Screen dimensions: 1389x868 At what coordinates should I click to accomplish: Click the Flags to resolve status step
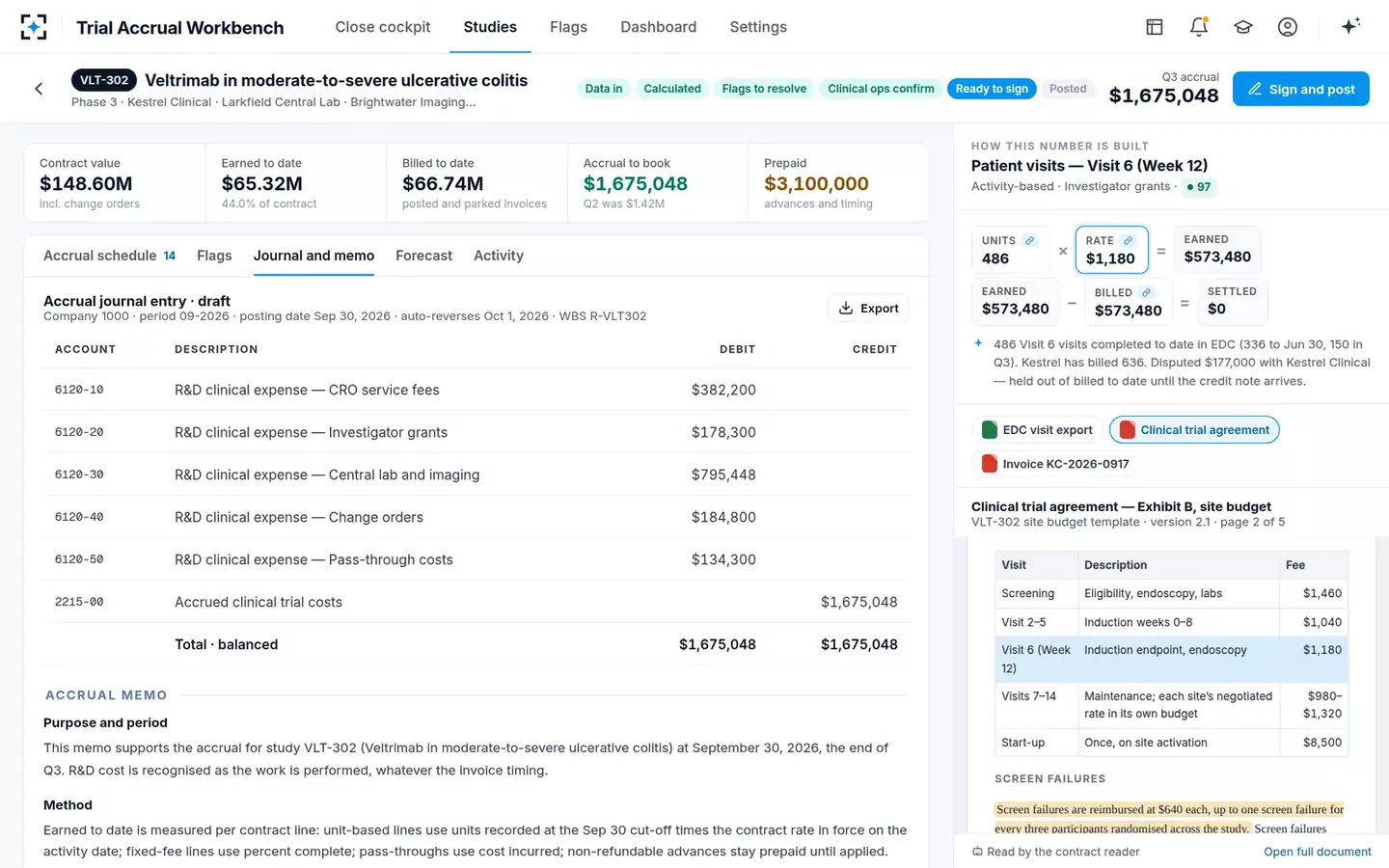tap(764, 89)
